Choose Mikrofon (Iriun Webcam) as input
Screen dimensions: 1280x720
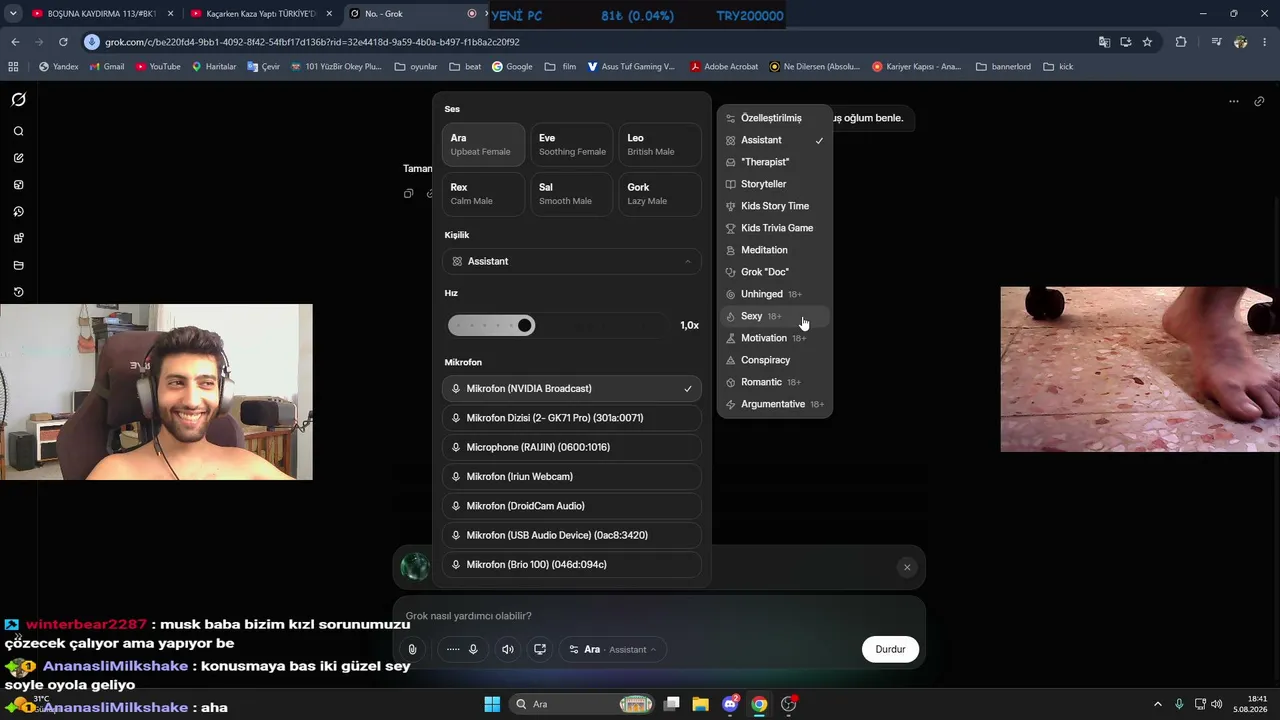pyautogui.click(x=572, y=476)
